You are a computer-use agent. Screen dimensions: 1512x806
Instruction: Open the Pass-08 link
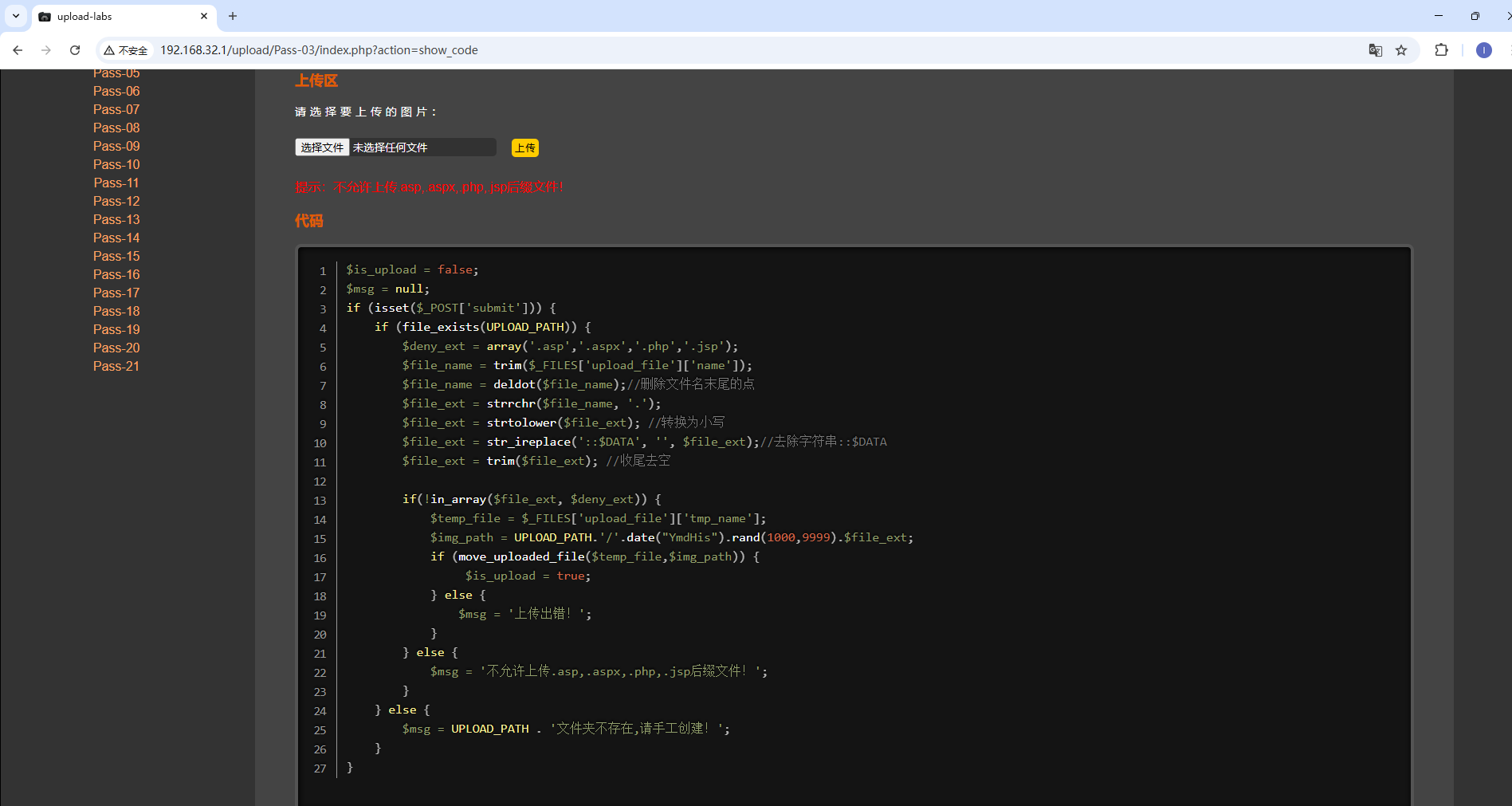pos(116,128)
